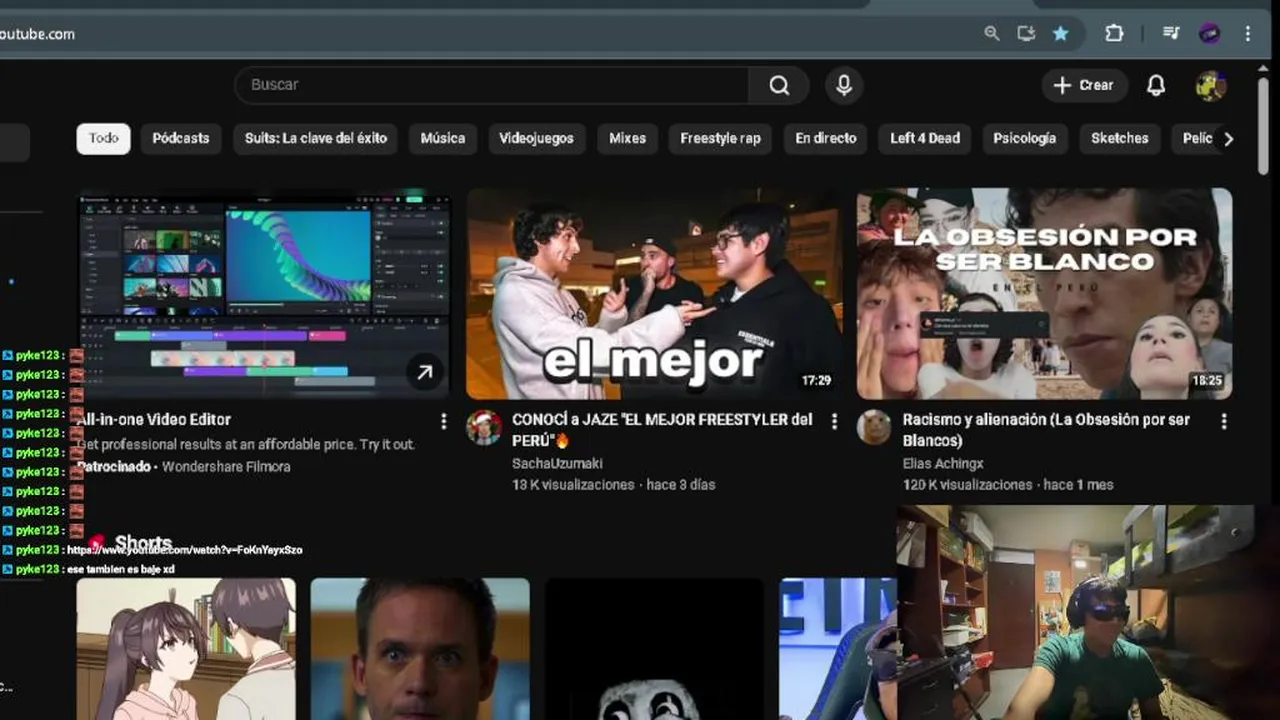Select the Música chip

[x=443, y=138]
